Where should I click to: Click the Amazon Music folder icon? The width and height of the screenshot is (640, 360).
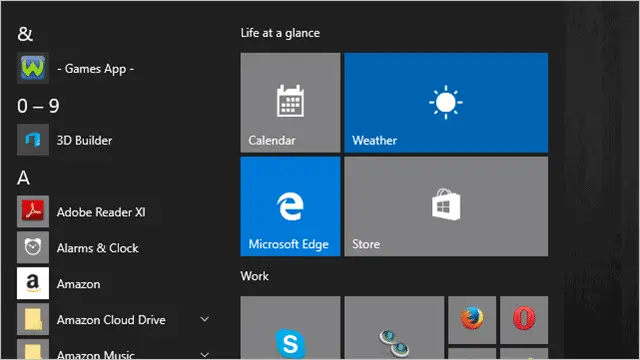(x=33, y=350)
